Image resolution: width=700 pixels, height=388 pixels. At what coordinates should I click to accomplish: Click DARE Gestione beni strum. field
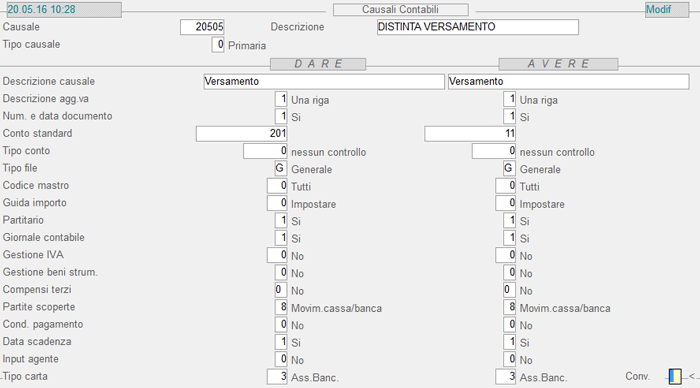click(x=281, y=272)
